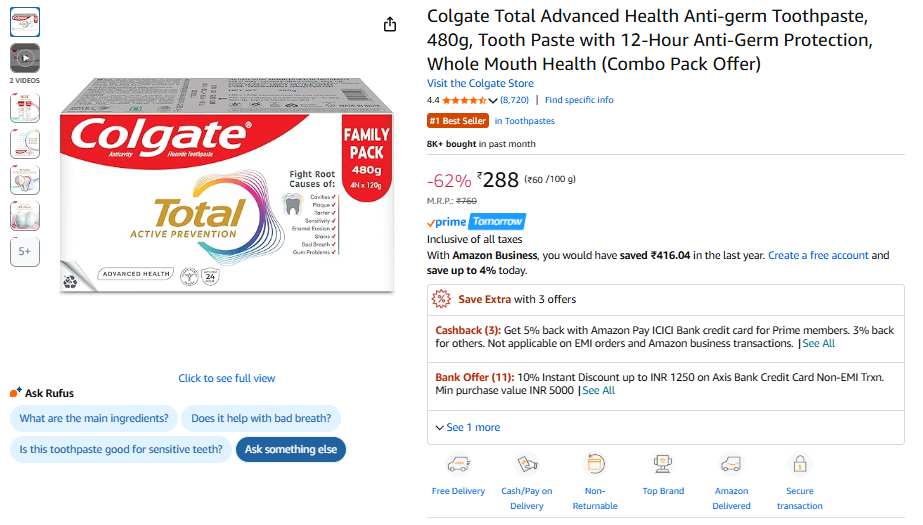Open the 5+ more images thumbnail
Viewport: 923px width, 525px height.
coord(25,252)
